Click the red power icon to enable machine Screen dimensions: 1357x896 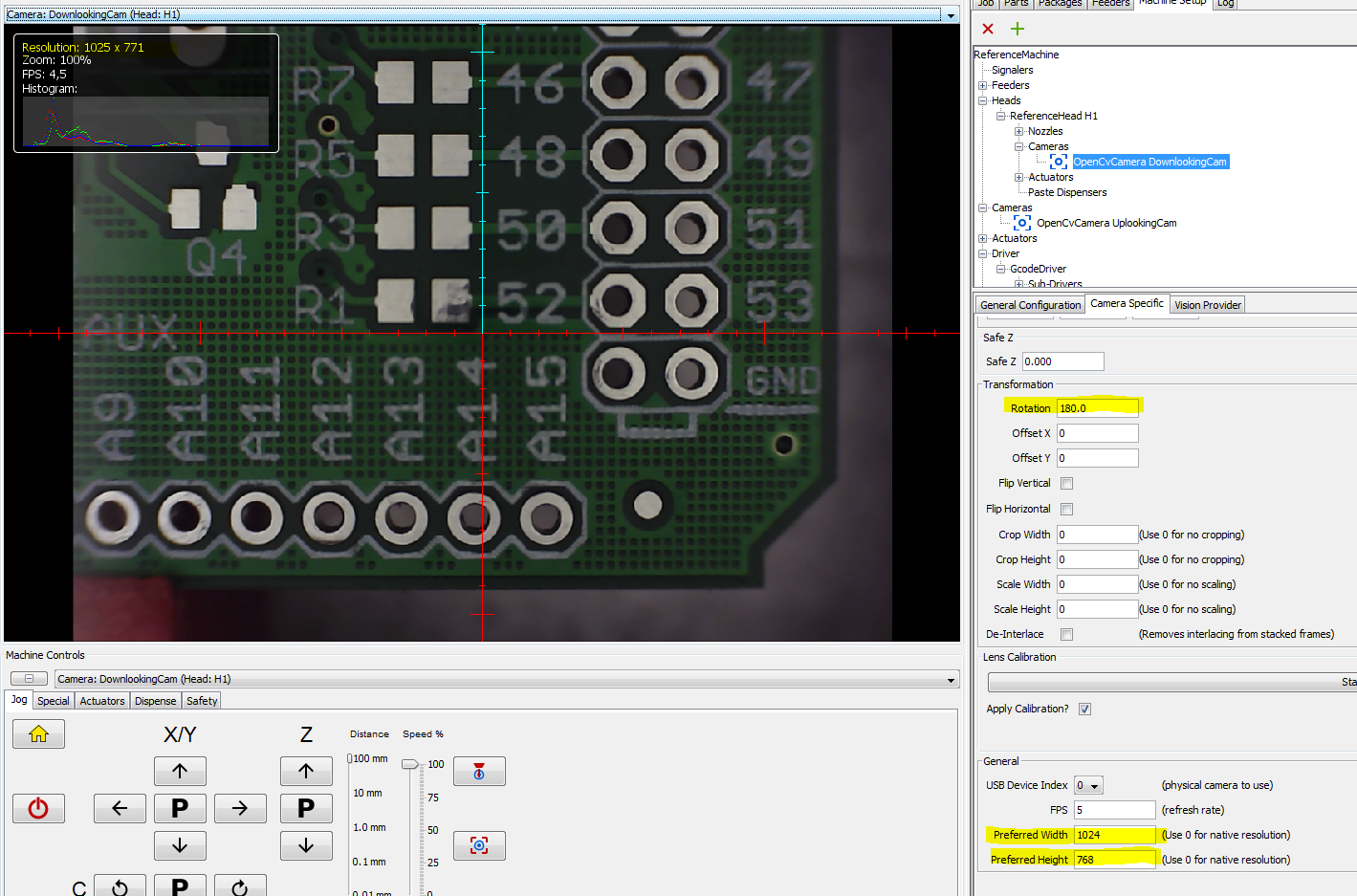[37, 808]
